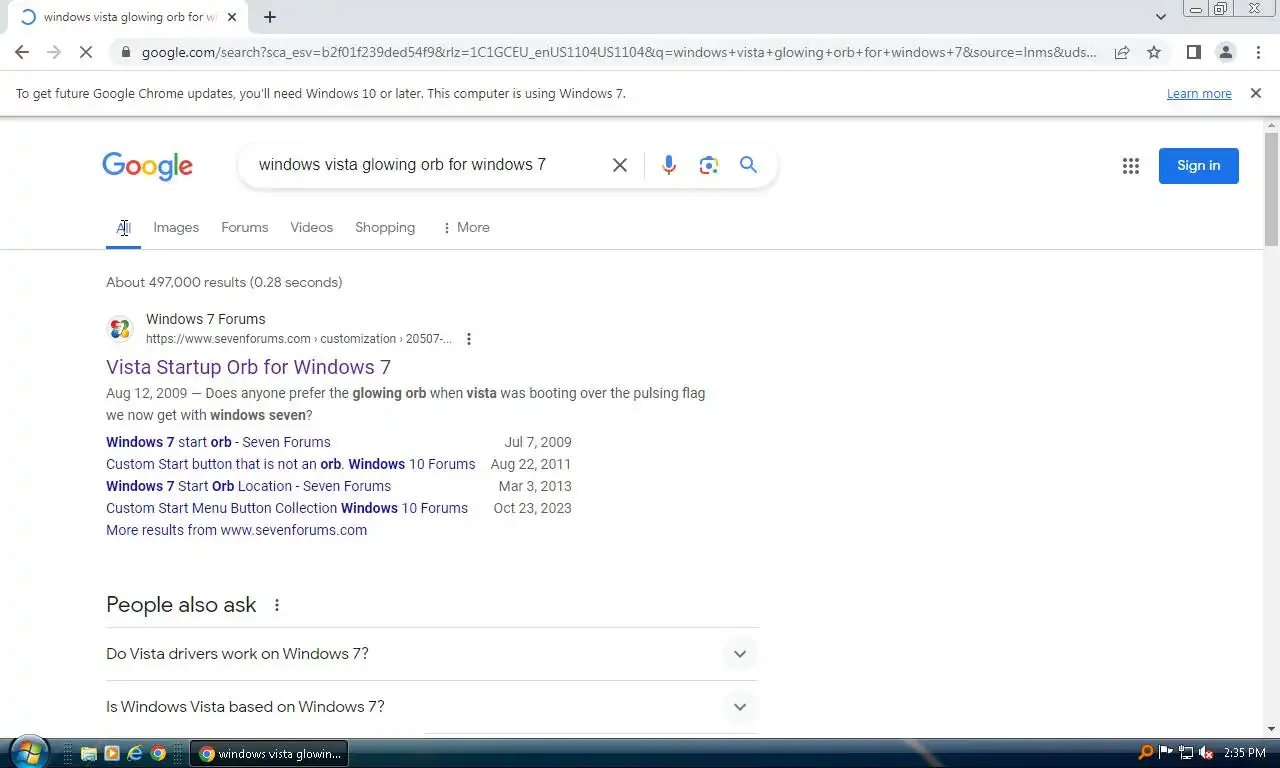Select the Chrome window taskbar button
Viewport: 1280px width, 768px height.
[270, 754]
